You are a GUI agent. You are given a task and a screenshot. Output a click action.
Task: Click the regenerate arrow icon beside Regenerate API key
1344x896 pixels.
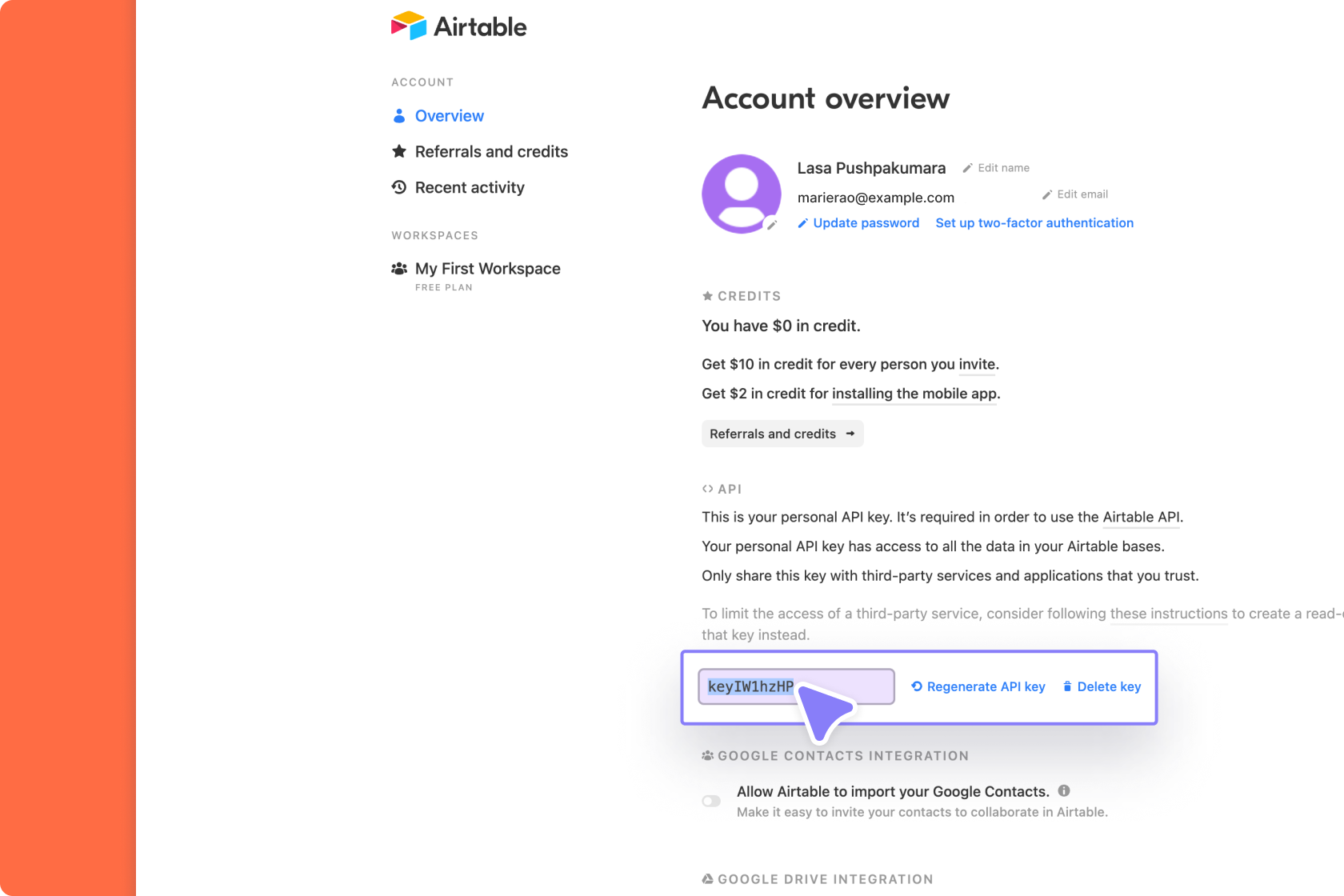915,686
